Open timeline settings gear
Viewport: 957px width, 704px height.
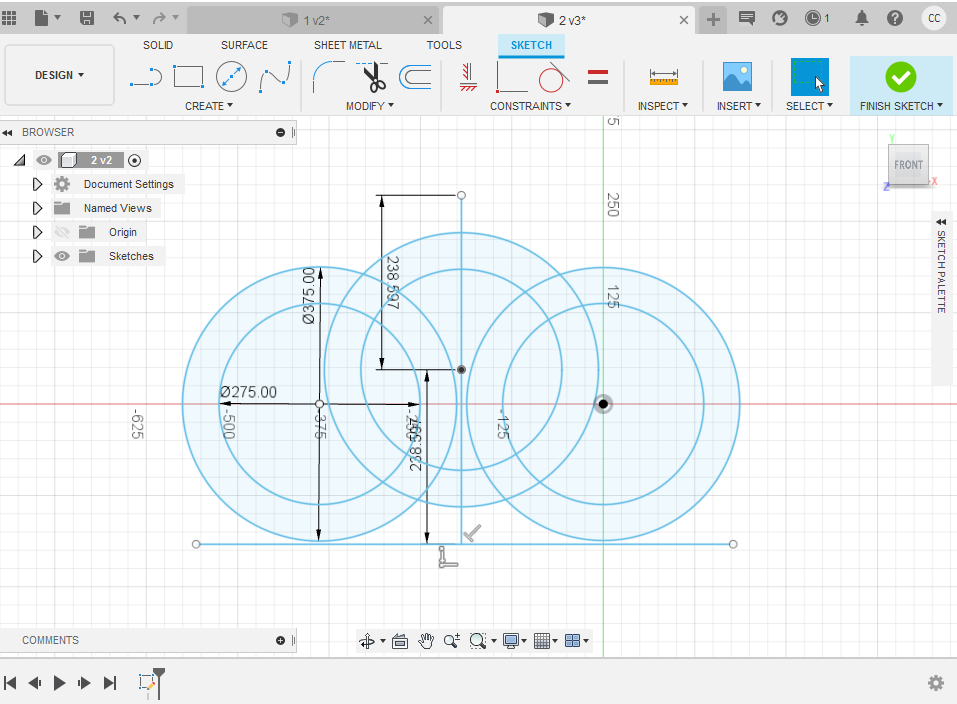tap(936, 683)
